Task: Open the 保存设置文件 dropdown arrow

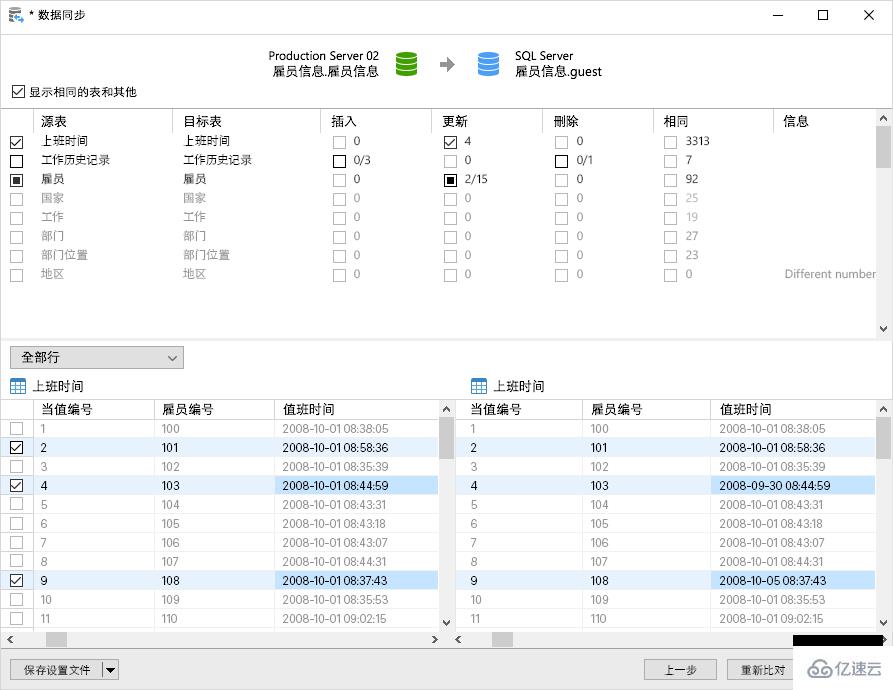Action: [x=110, y=669]
